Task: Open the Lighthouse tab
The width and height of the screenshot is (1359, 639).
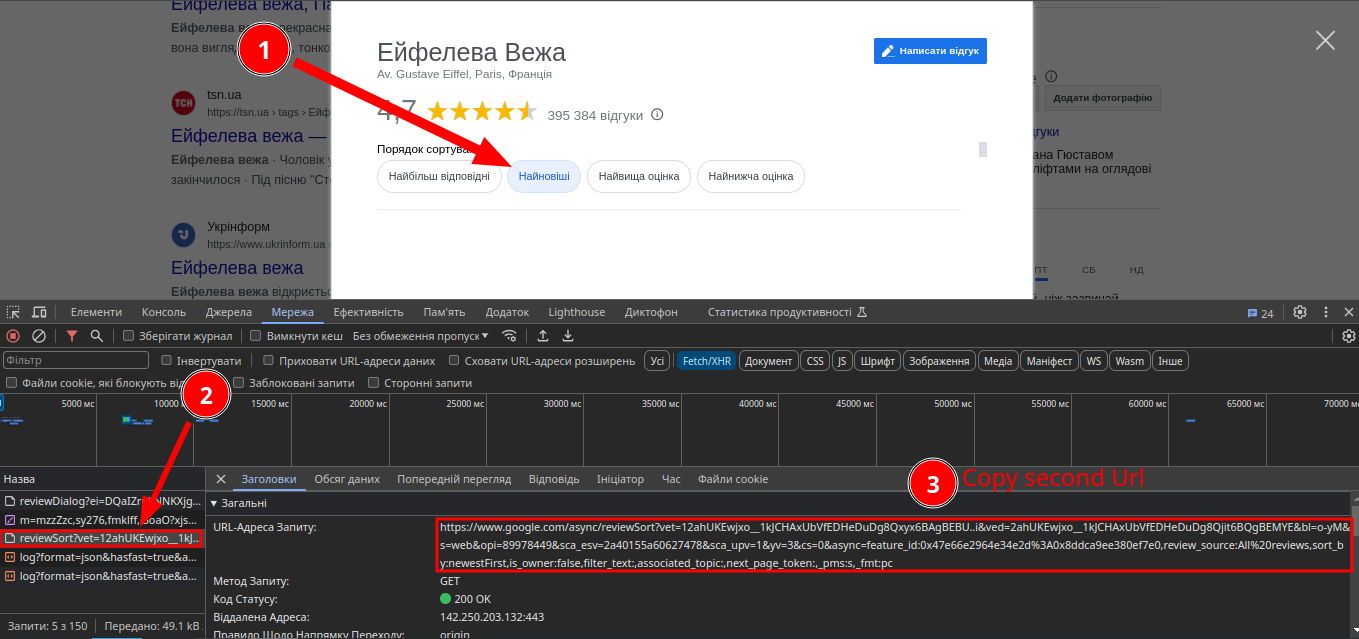Action: click(577, 312)
